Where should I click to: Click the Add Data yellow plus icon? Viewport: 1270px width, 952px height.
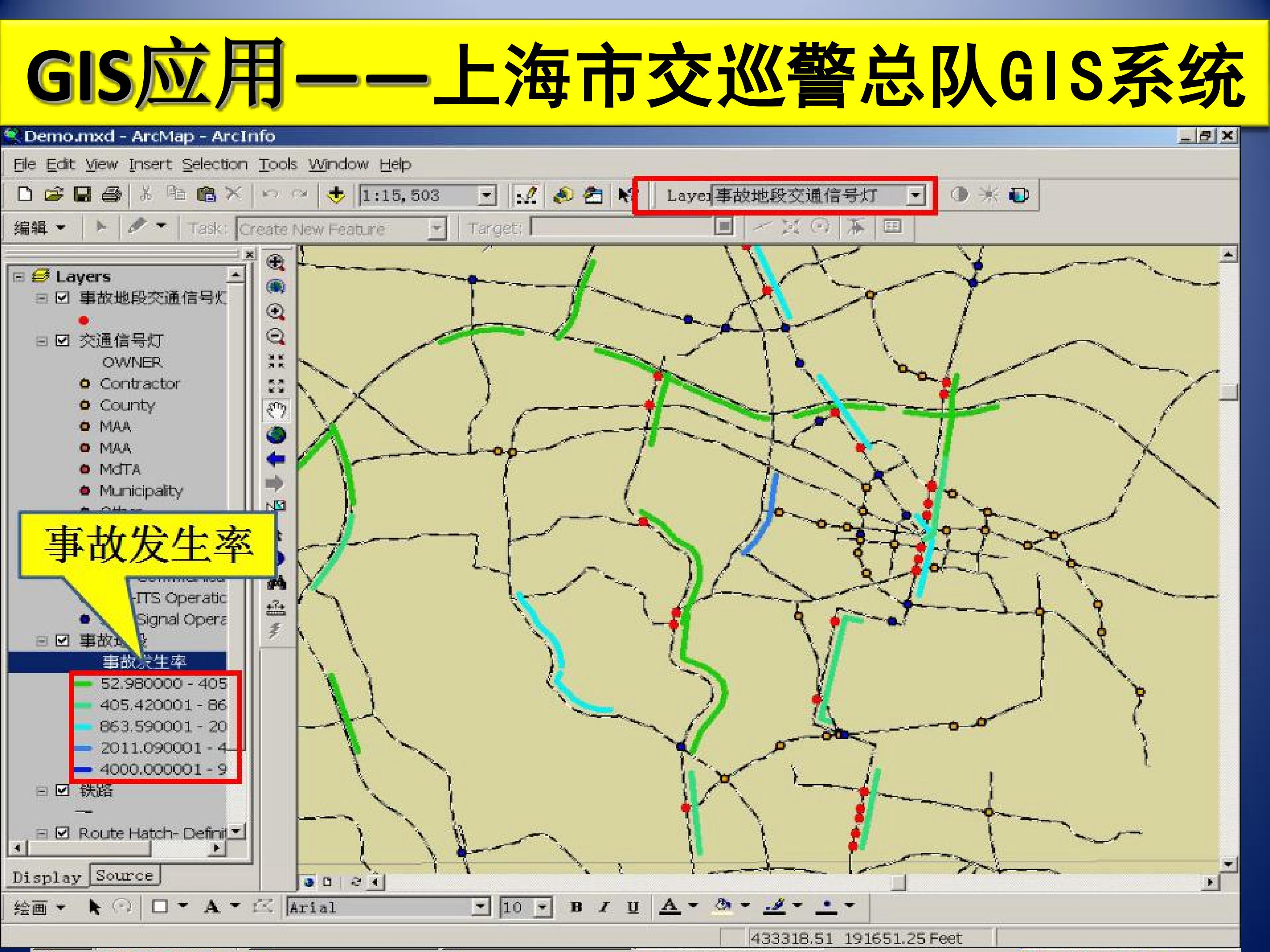click(336, 195)
